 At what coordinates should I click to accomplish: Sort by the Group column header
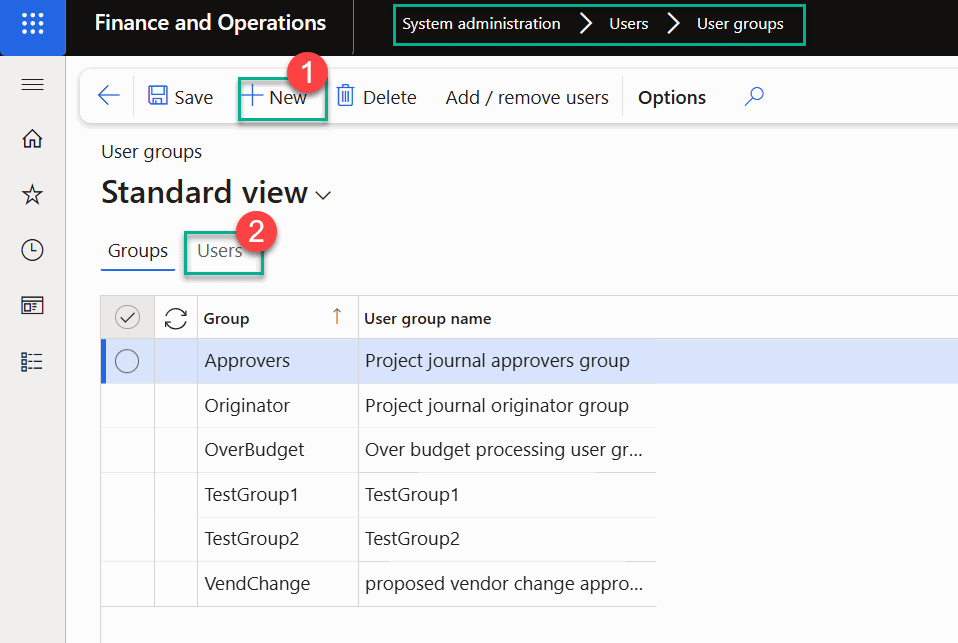pyautogui.click(x=227, y=318)
